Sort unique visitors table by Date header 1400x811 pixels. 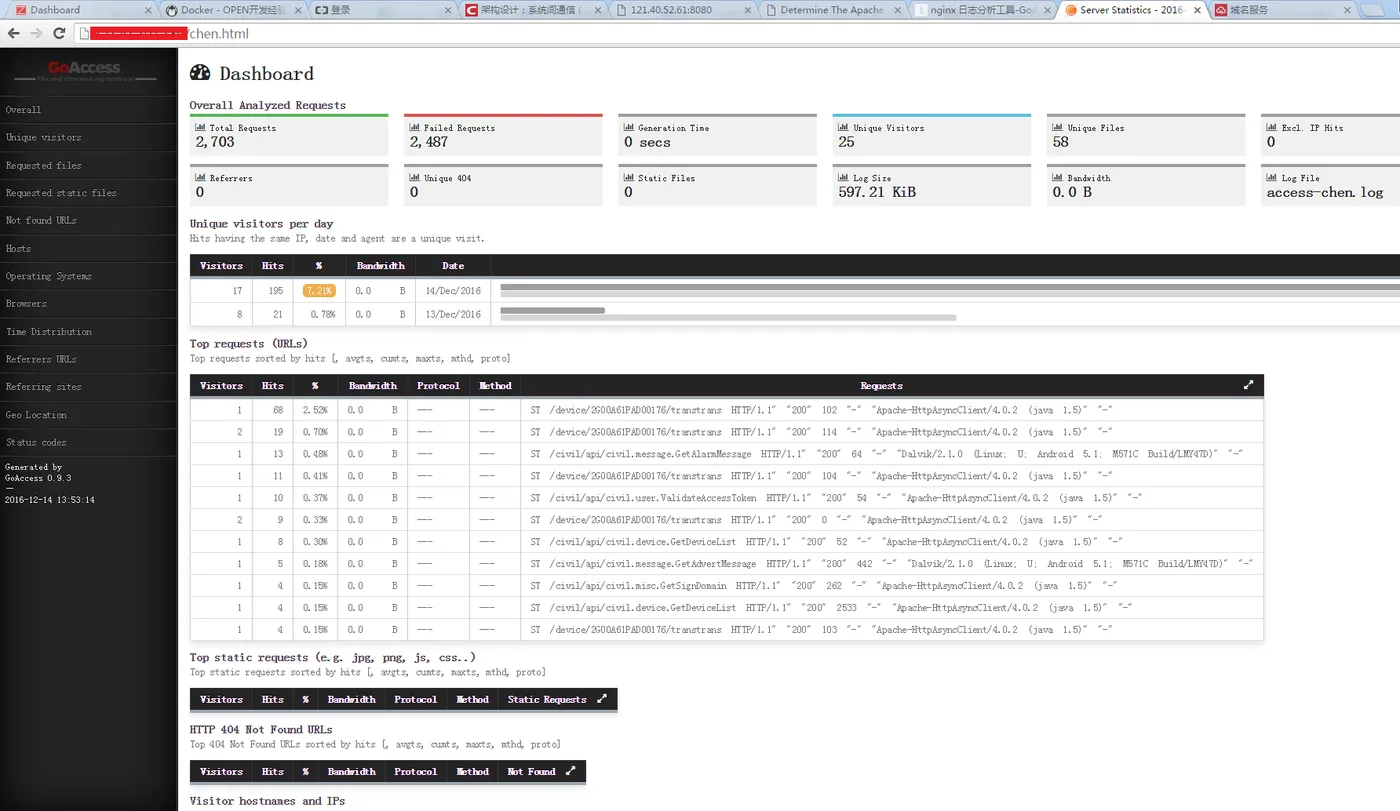tap(453, 266)
